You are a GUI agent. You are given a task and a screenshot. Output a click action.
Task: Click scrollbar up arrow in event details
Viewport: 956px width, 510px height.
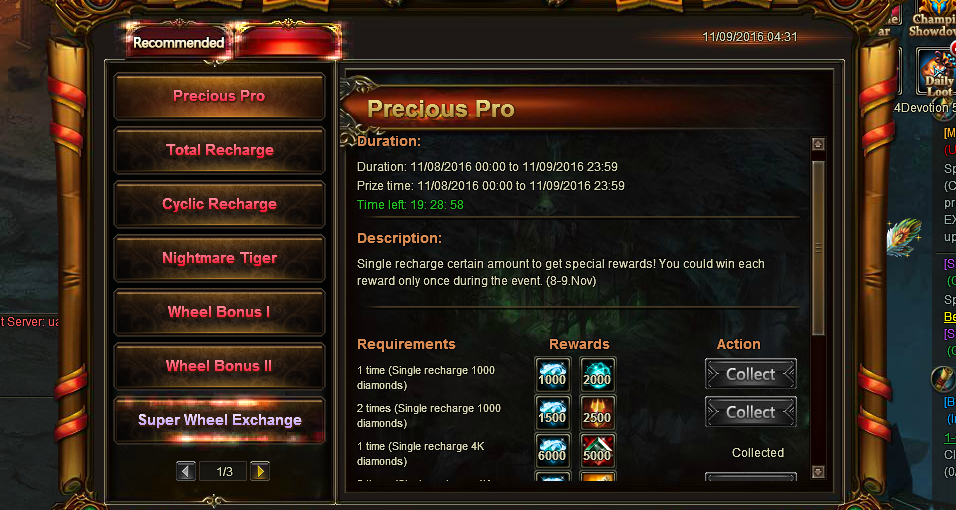pos(818,144)
